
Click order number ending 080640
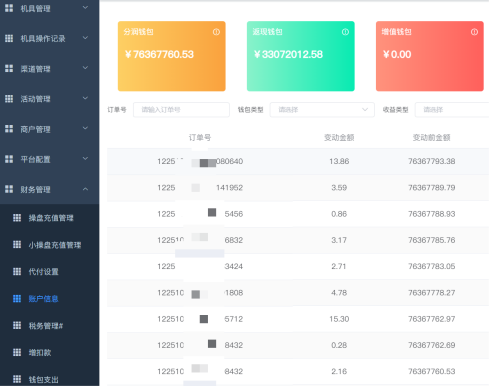click(200, 161)
